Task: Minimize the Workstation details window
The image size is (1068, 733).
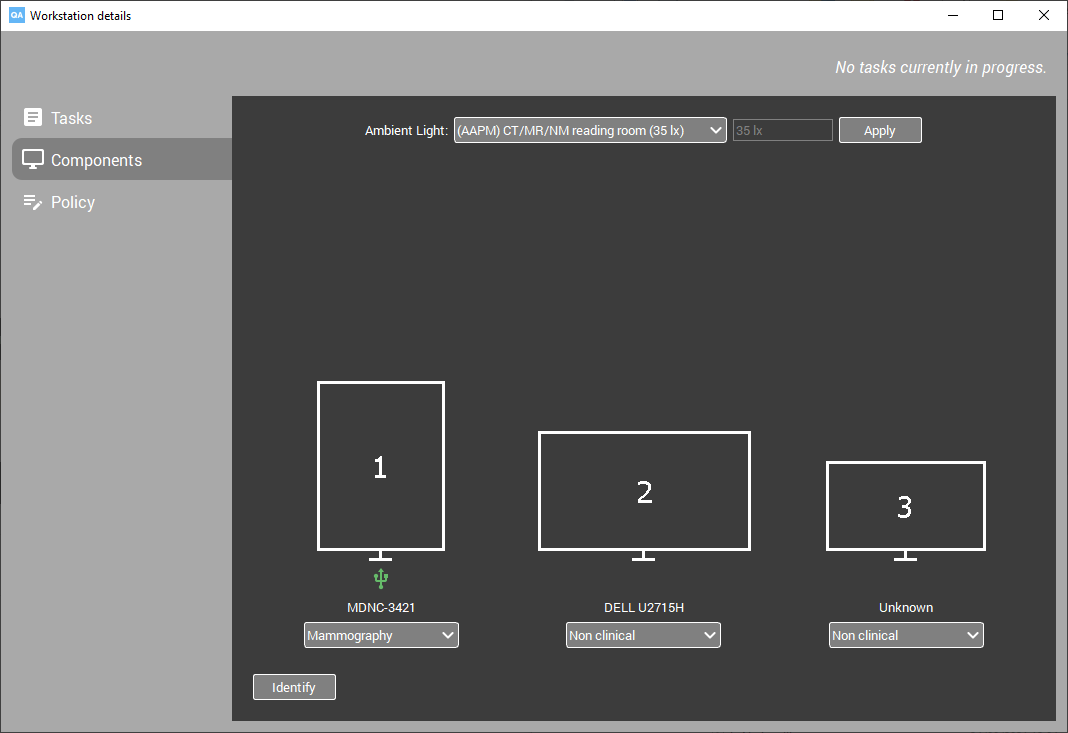Action: [953, 15]
